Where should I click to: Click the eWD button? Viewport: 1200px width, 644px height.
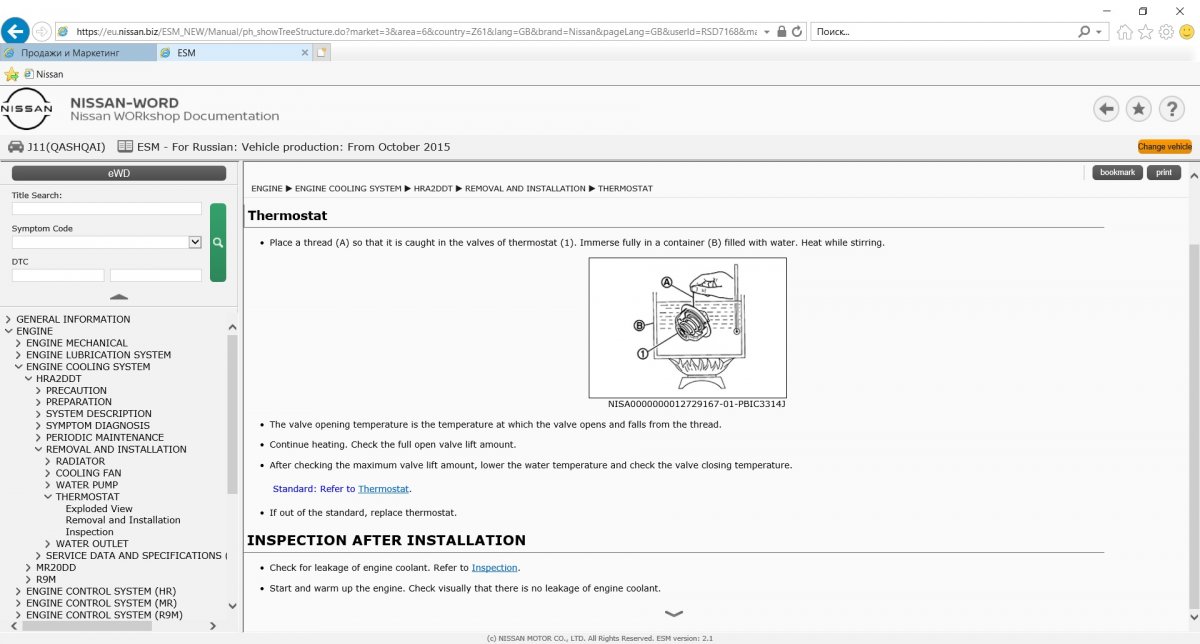click(119, 173)
